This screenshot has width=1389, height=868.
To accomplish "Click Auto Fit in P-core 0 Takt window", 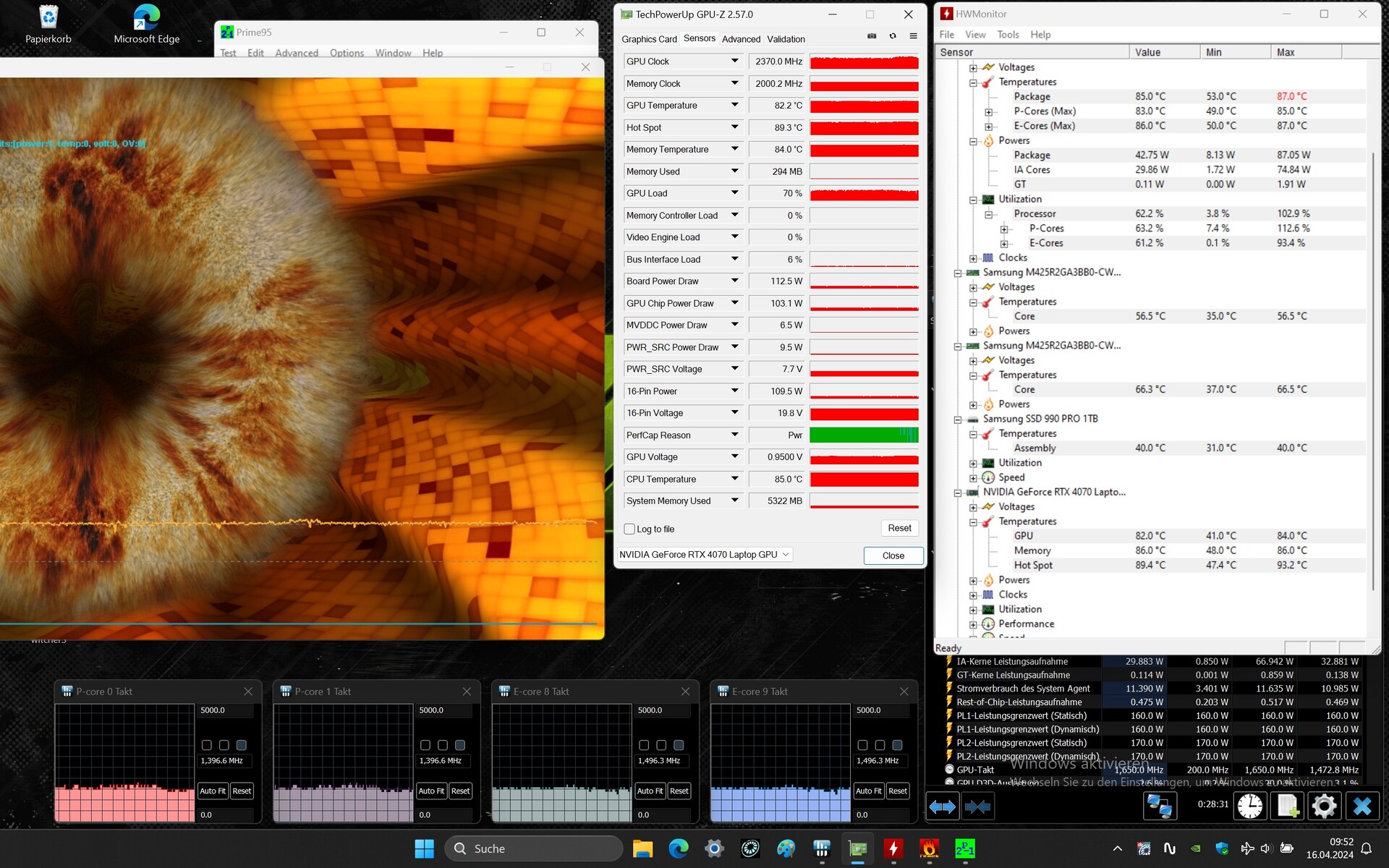I will (x=213, y=791).
